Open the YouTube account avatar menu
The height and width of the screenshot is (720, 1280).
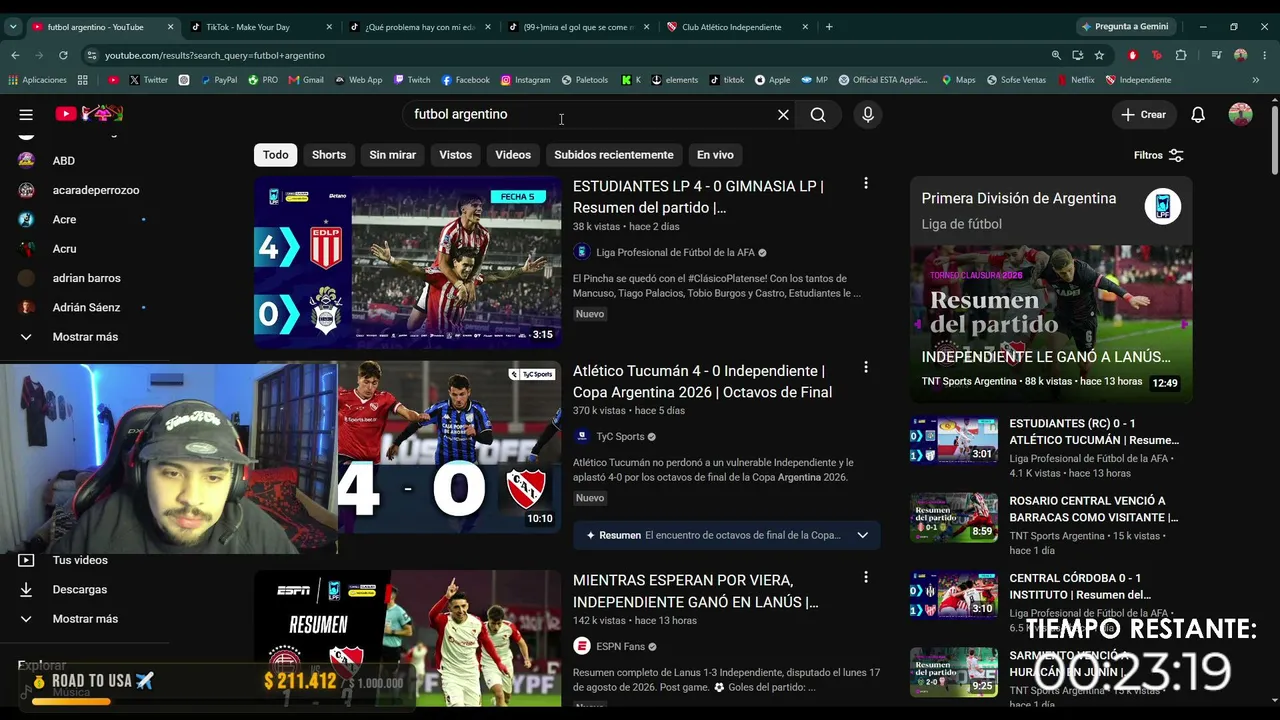pos(1241,115)
